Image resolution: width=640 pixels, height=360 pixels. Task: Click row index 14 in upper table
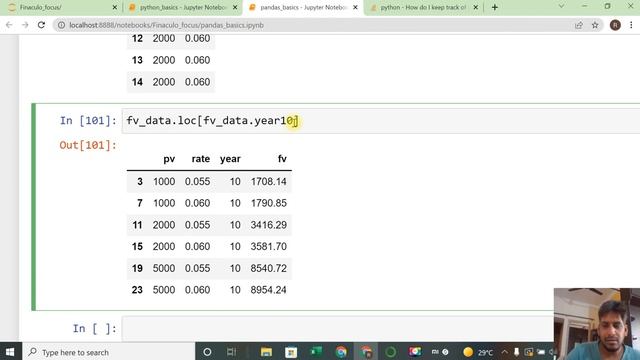[137, 82]
